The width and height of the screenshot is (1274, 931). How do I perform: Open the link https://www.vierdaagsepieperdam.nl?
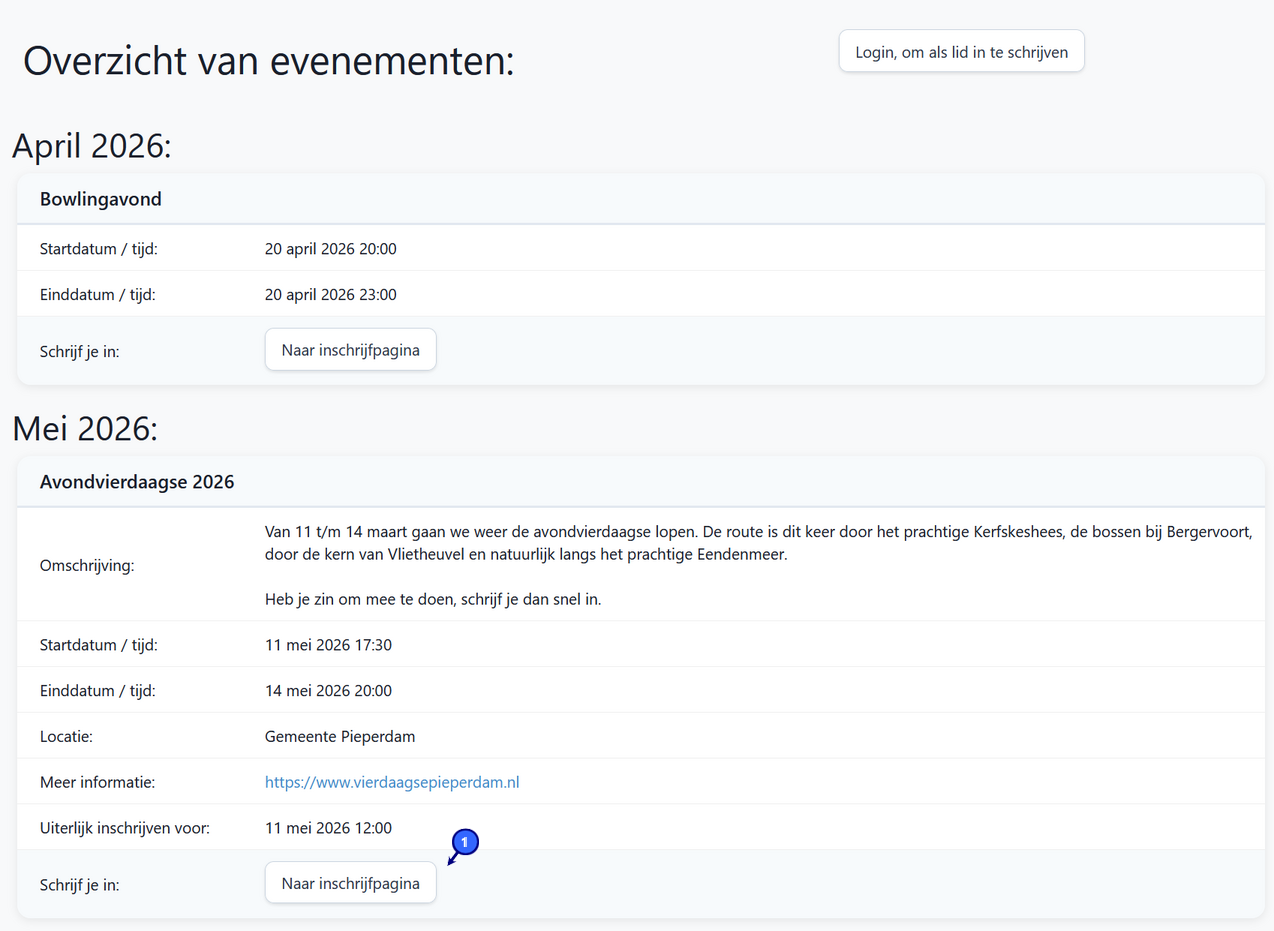tap(391, 782)
